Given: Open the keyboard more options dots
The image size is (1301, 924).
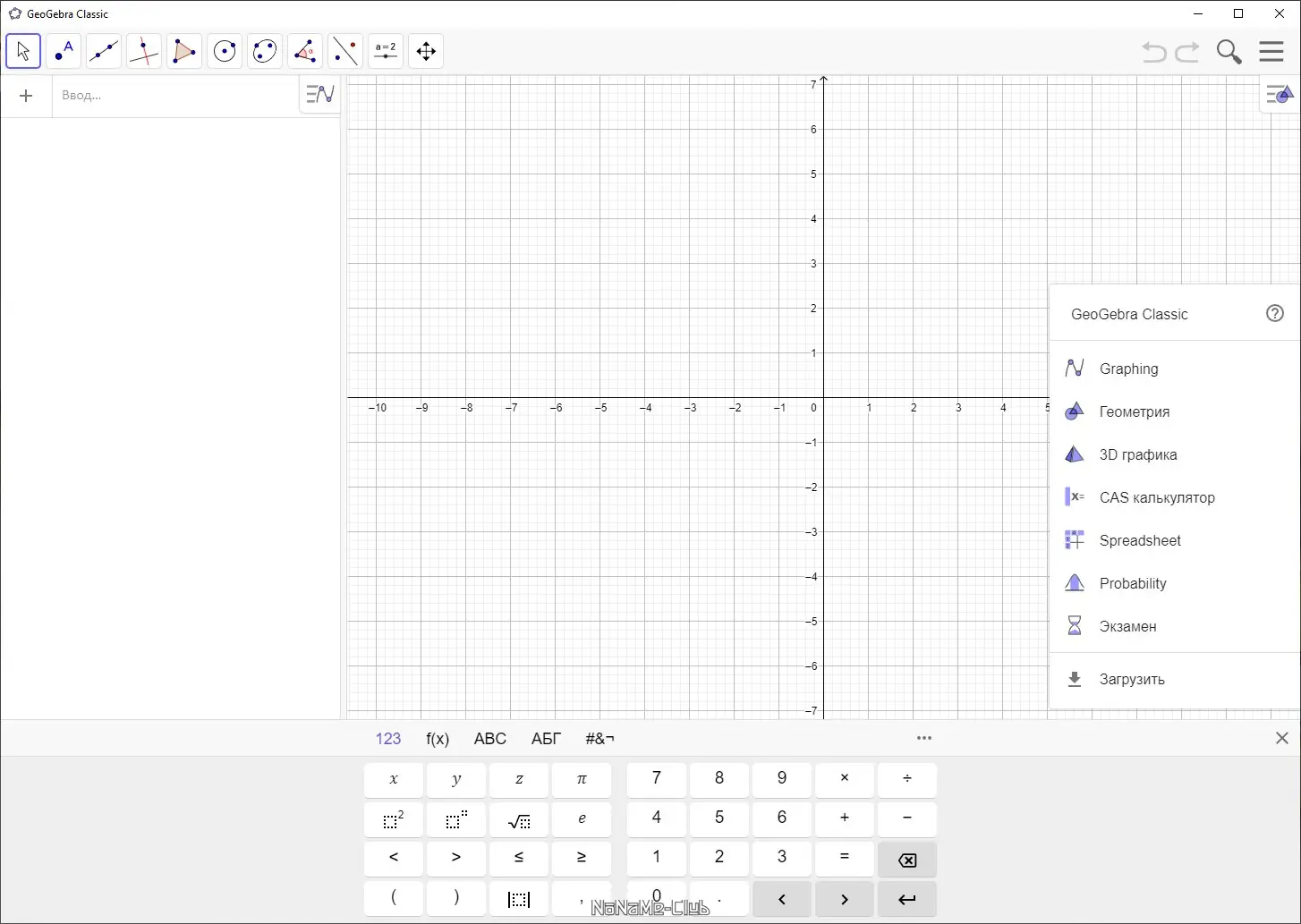Looking at the screenshot, I should click(x=924, y=738).
